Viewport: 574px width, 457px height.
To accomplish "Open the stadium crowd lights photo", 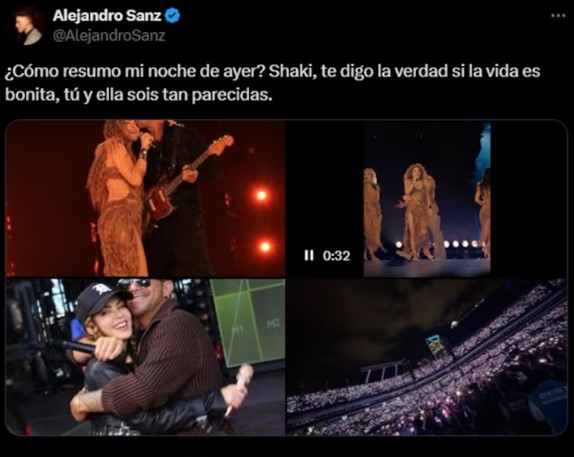I will pyautogui.click(x=426, y=357).
